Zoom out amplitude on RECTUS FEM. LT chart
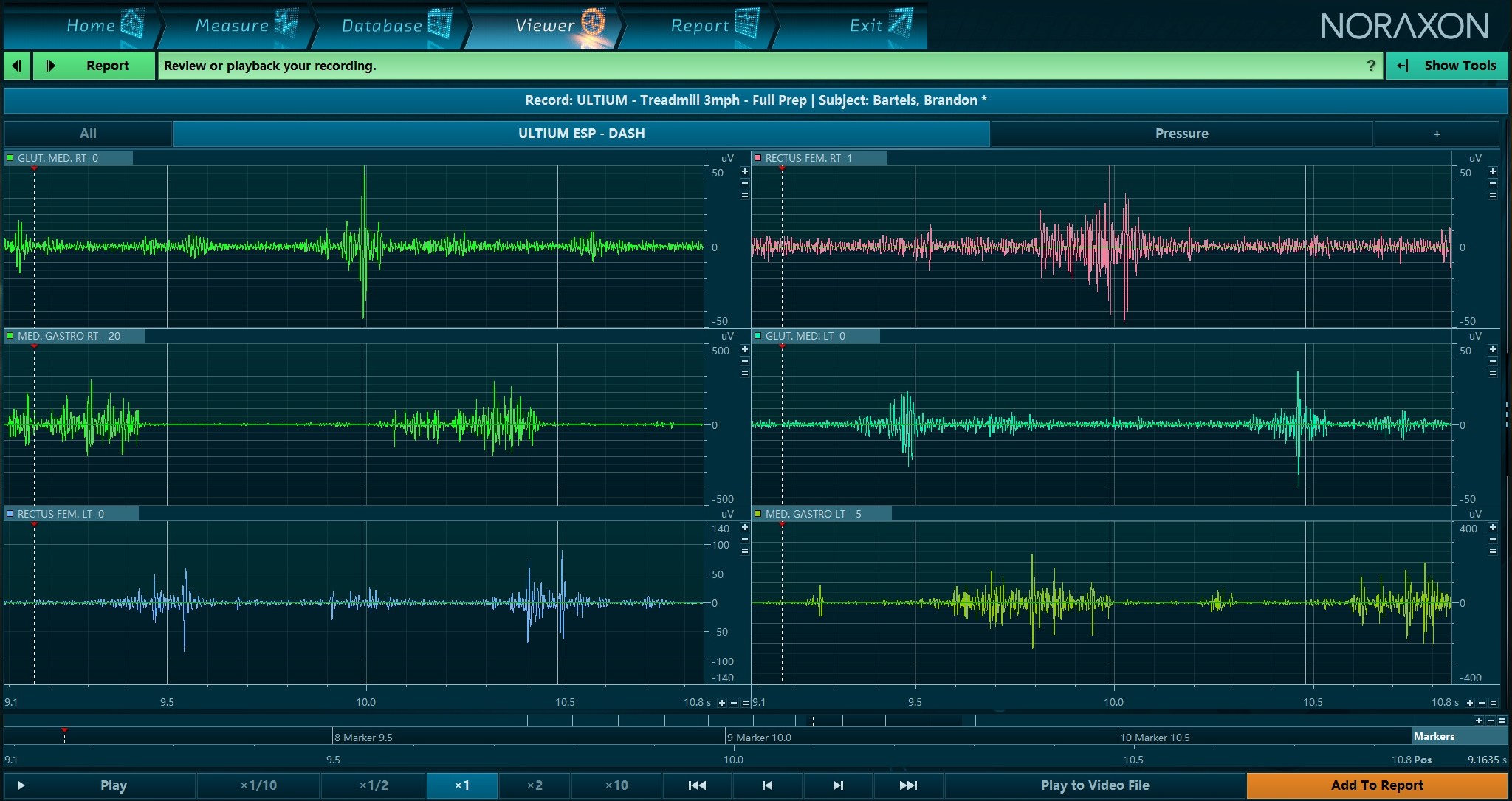The height and width of the screenshot is (801, 1512). tap(745, 539)
